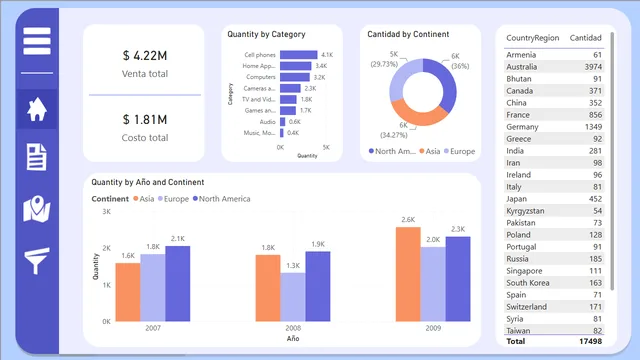Sort table by CountryRegion column header
640x360 pixels.
(x=533, y=38)
